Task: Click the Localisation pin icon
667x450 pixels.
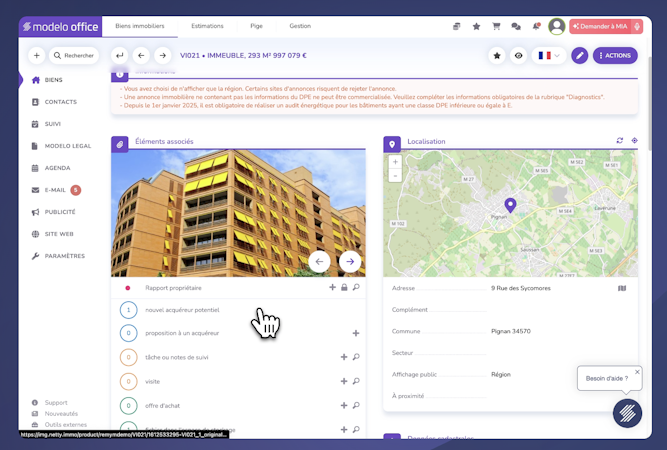Action: 392,144
